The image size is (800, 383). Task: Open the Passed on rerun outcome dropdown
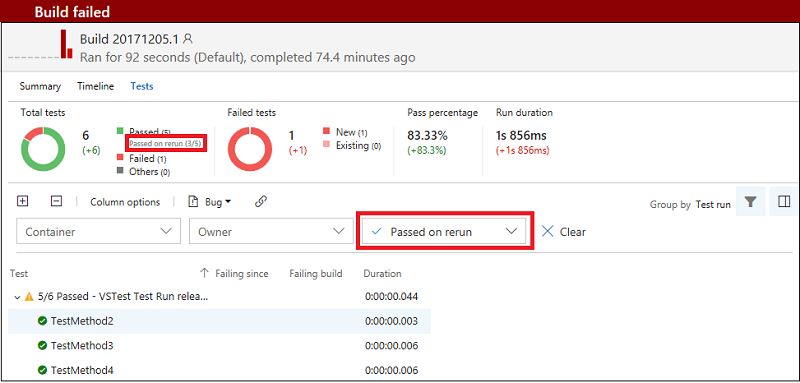pyautogui.click(x=444, y=232)
